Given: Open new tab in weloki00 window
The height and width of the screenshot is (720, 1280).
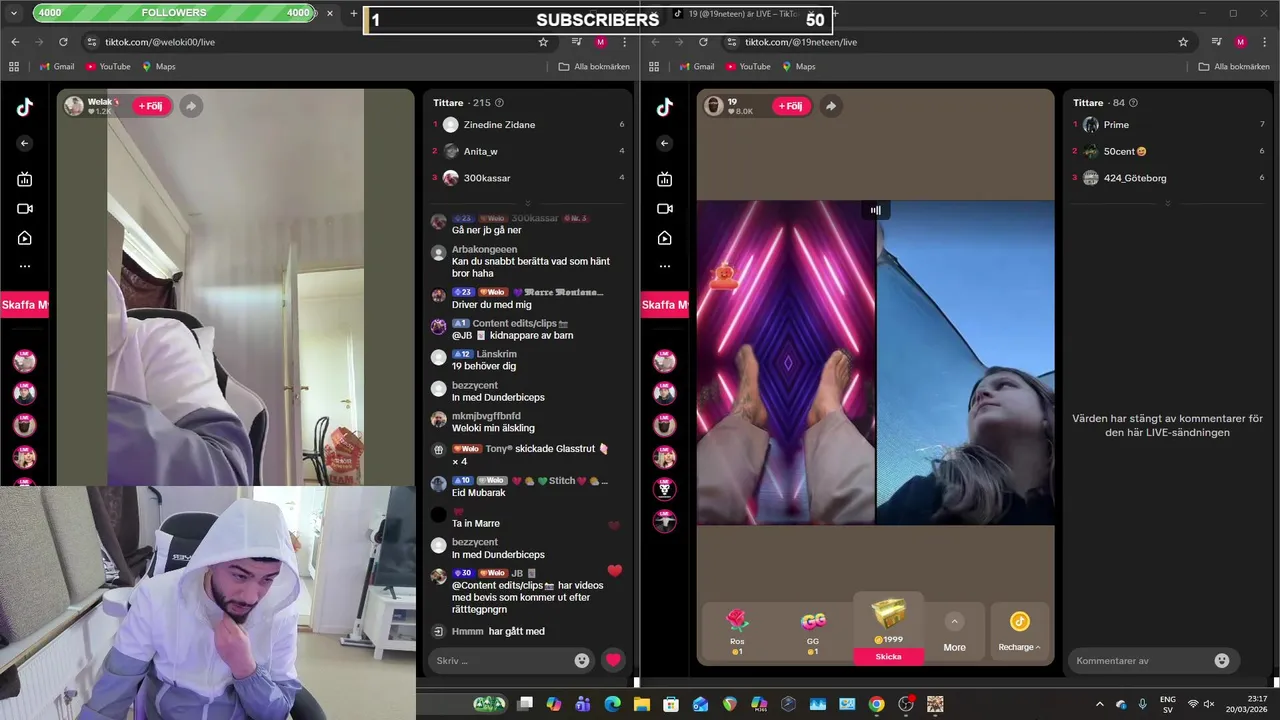Looking at the screenshot, I should (354, 13).
